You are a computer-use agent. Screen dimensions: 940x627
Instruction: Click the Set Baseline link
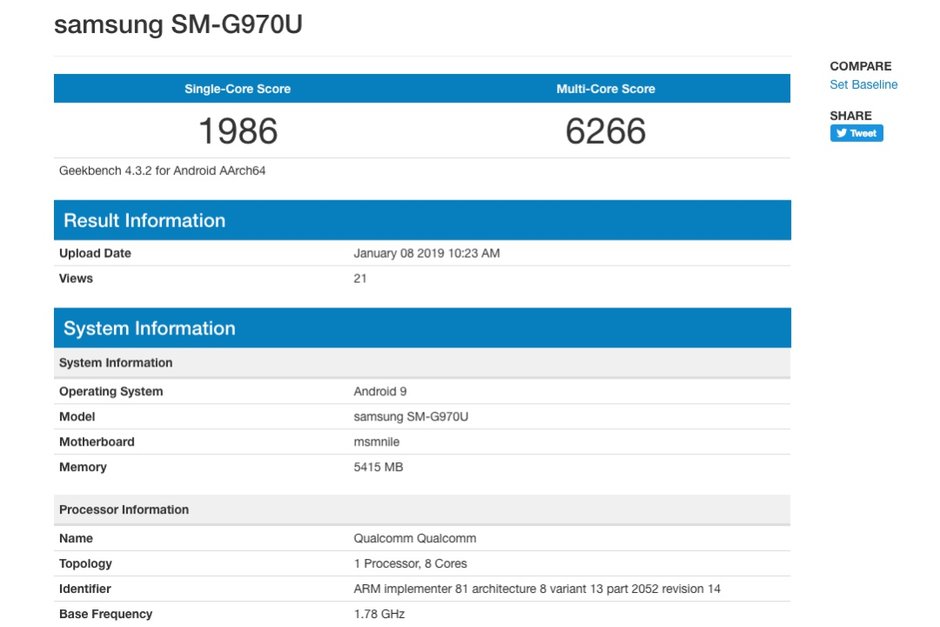pos(863,85)
